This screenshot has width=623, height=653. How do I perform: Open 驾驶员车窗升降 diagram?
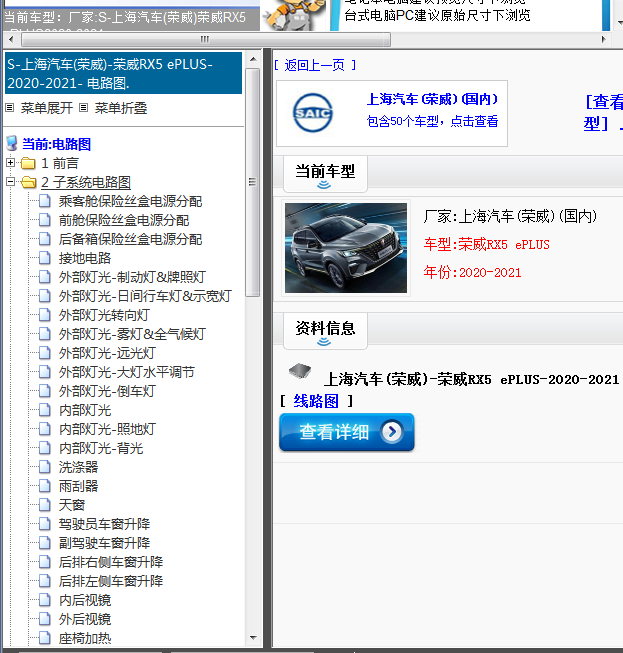(104, 524)
